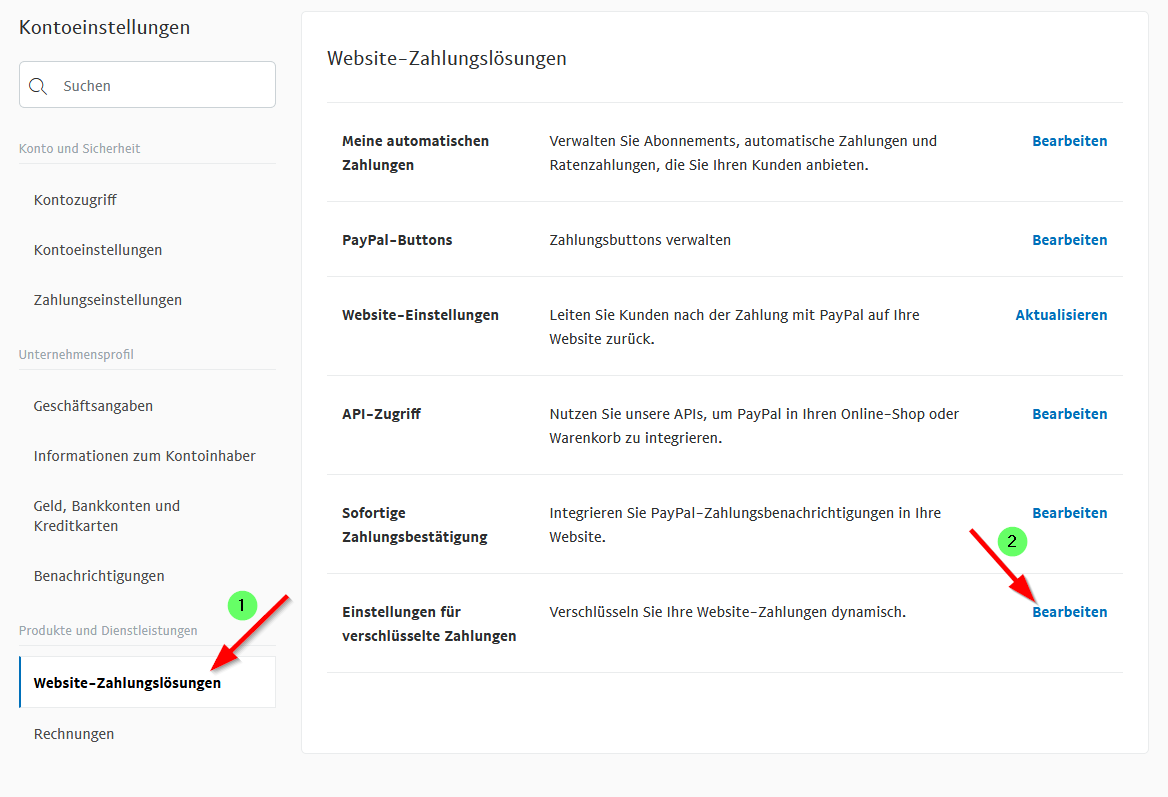
Task: Open Rechnungen in the sidebar
Action: [74, 734]
